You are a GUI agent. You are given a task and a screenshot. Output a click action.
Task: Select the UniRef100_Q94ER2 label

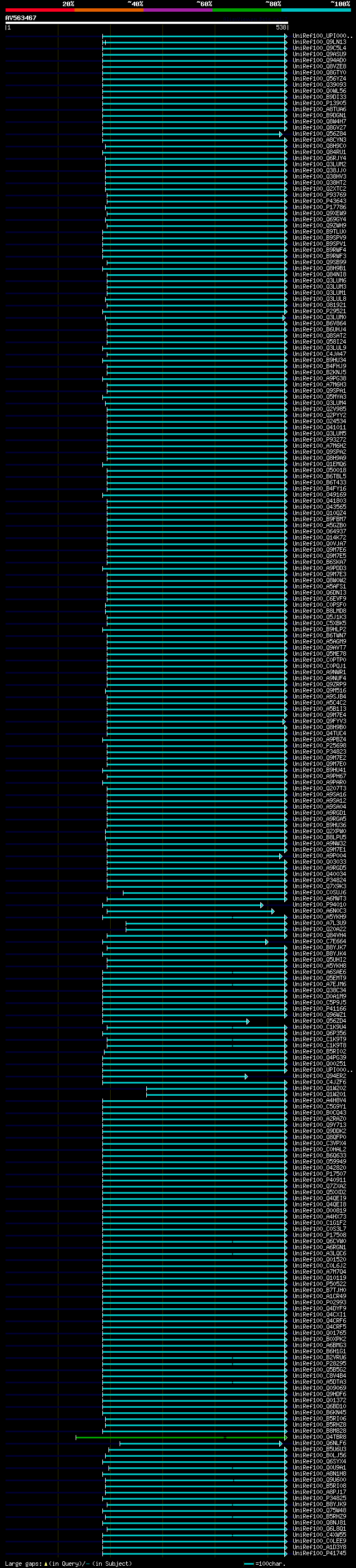tap(319, 1076)
